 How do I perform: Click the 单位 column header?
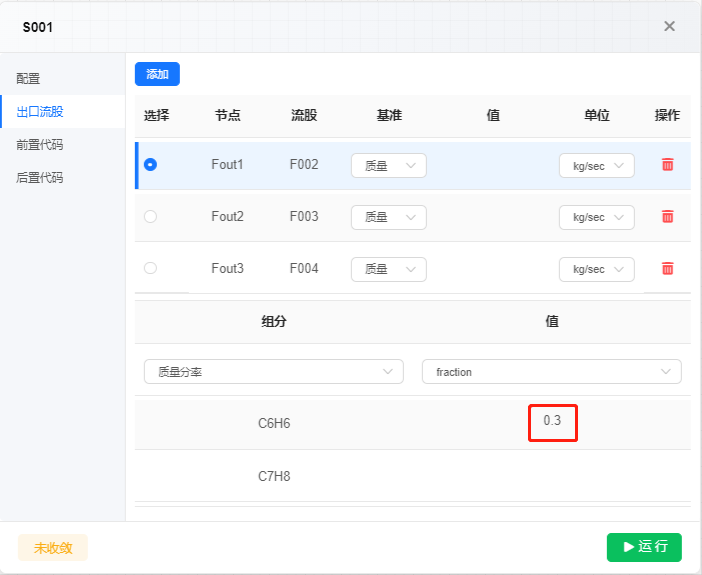(597, 116)
